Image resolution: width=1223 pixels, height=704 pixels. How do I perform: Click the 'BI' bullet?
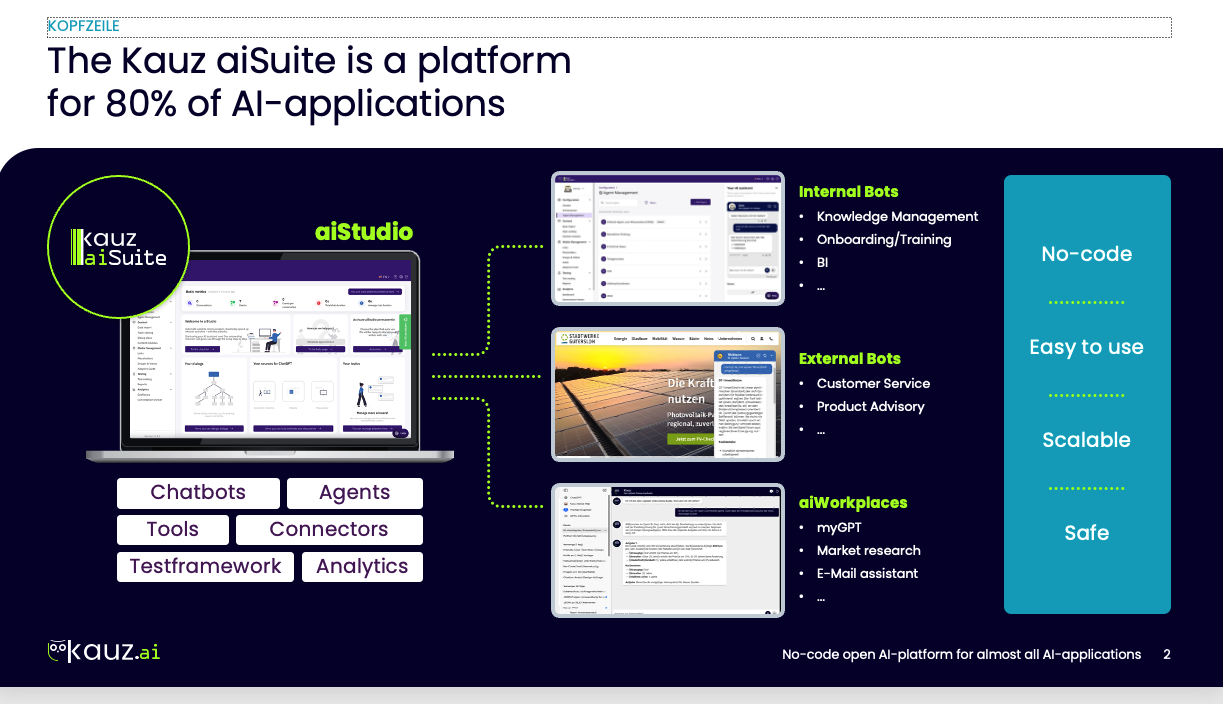(x=823, y=262)
